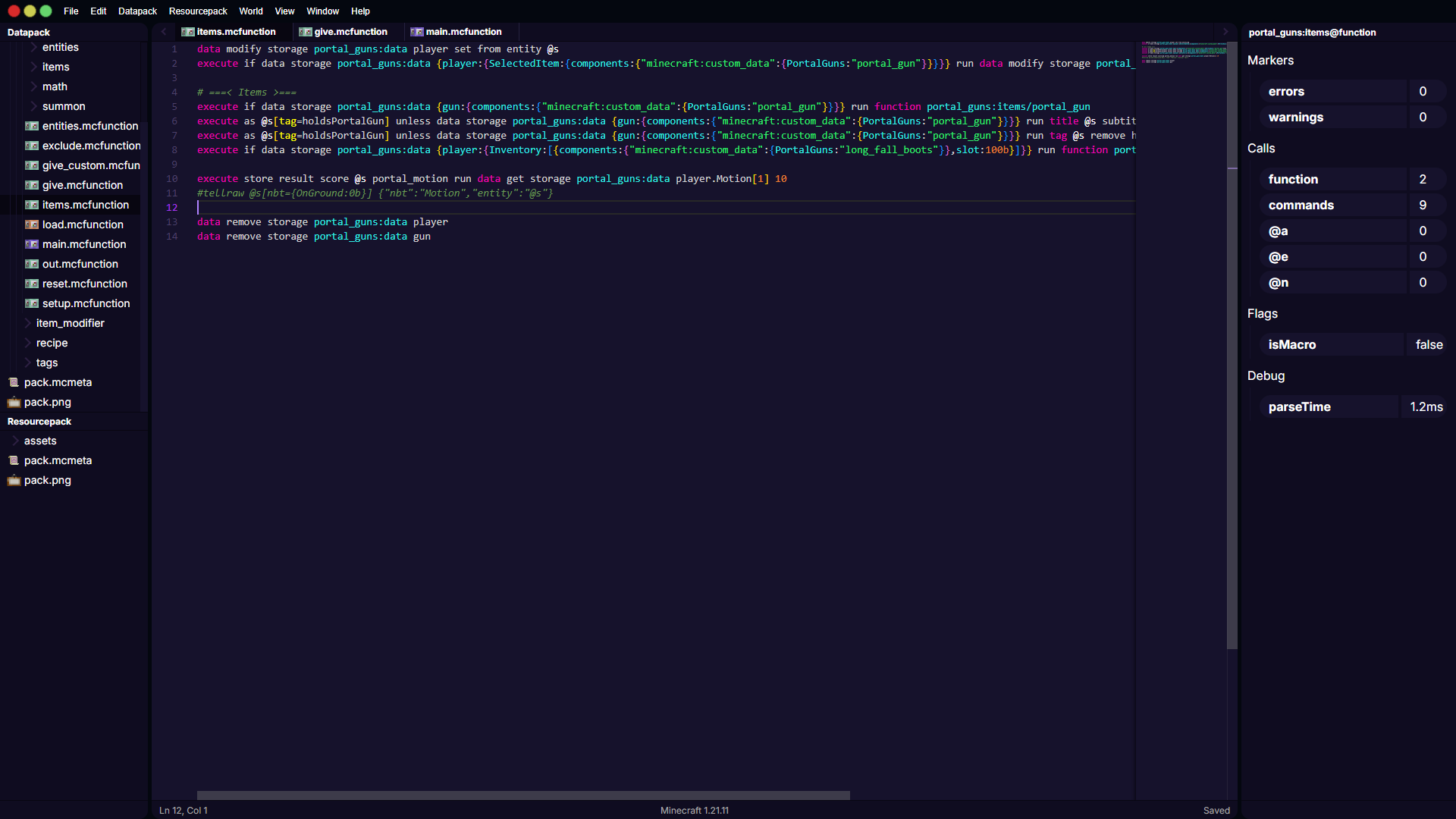Click the Minecraft 1.21.11 version label

pos(694,811)
